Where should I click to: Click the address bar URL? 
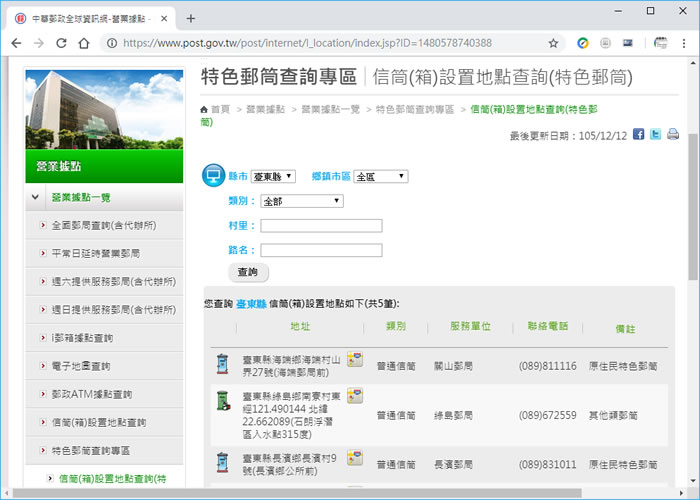307,43
